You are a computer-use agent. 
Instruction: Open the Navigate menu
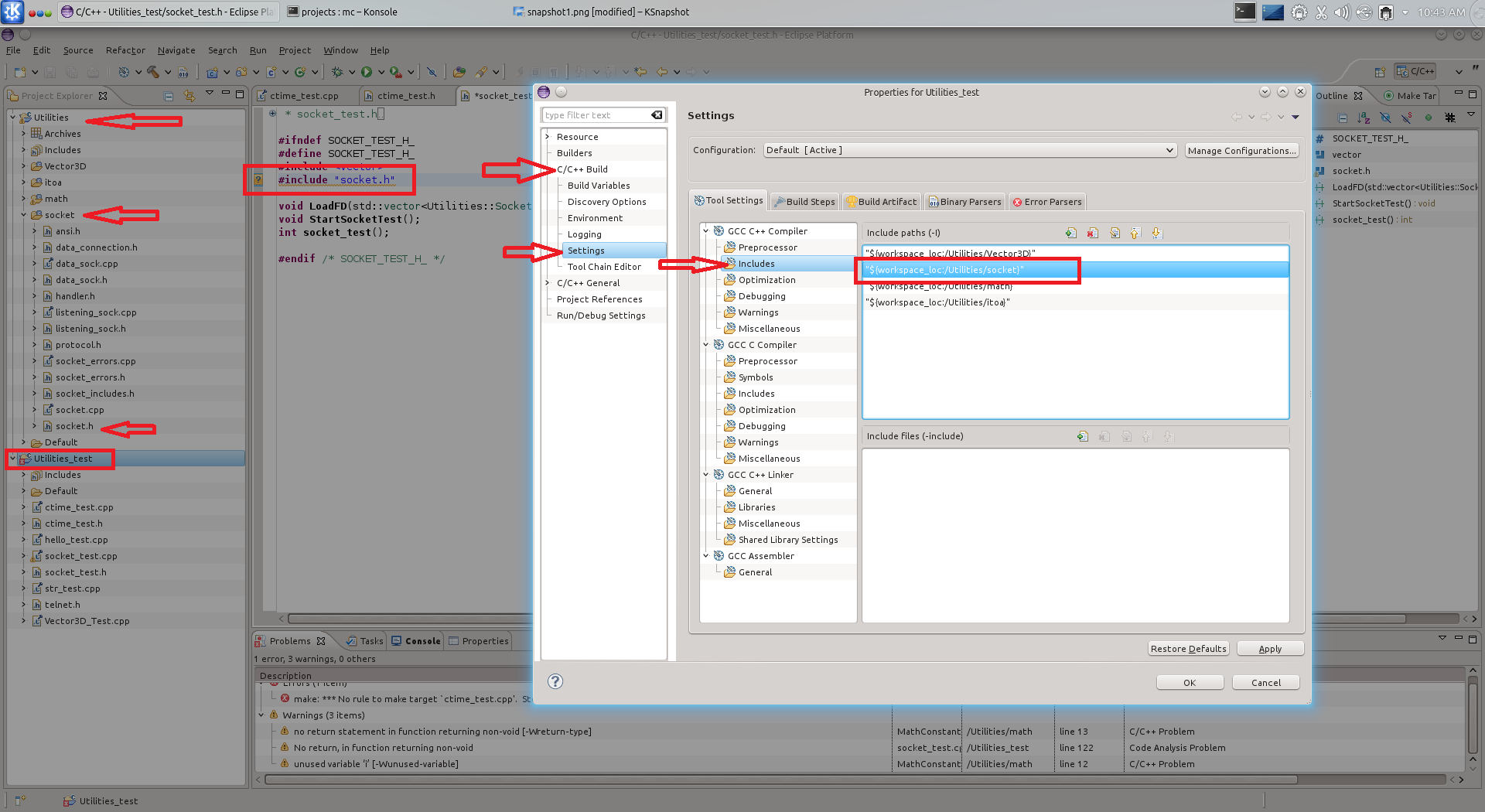pyautogui.click(x=176, y=50)
